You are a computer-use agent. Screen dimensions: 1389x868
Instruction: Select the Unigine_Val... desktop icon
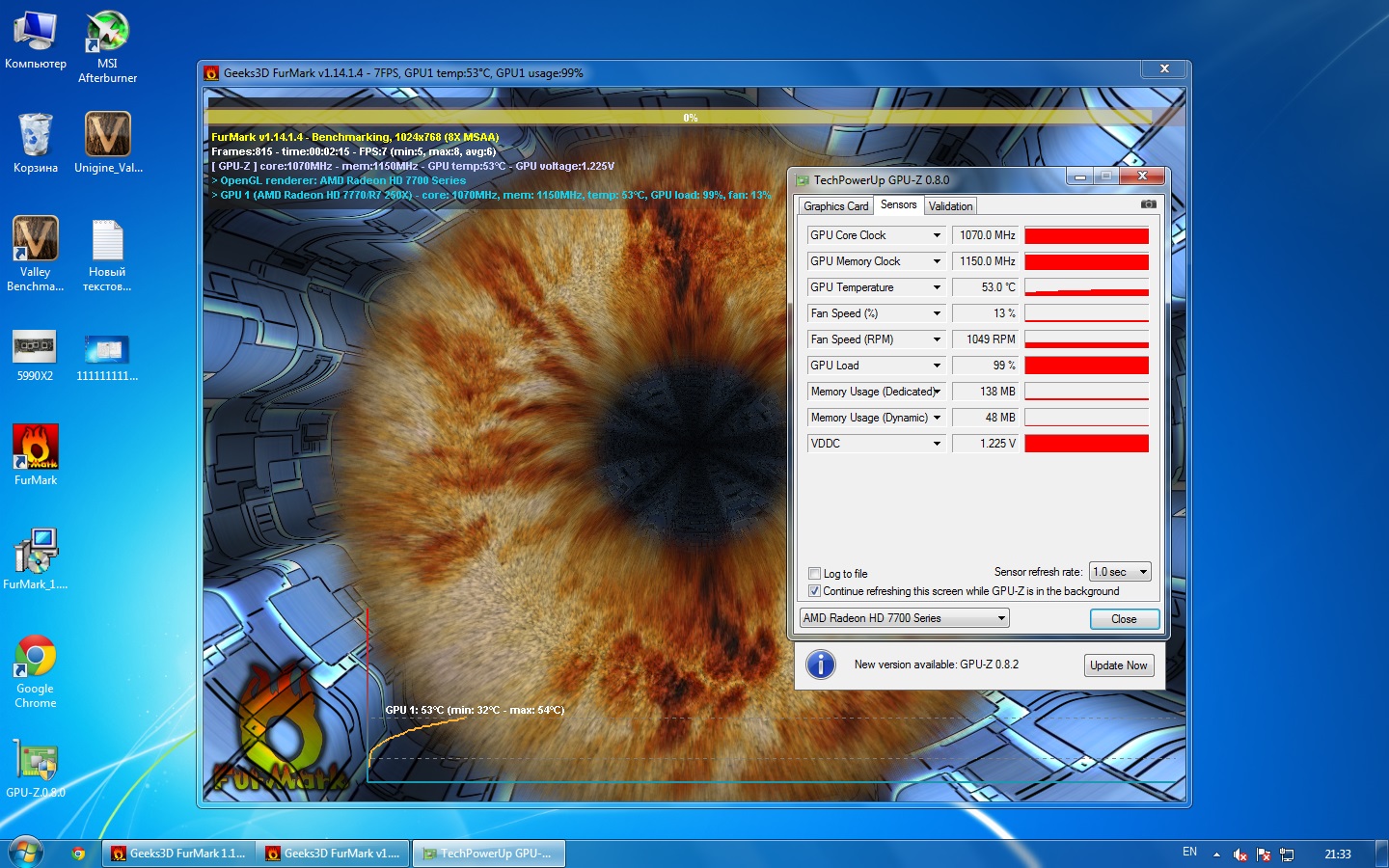tap(107, 143)
